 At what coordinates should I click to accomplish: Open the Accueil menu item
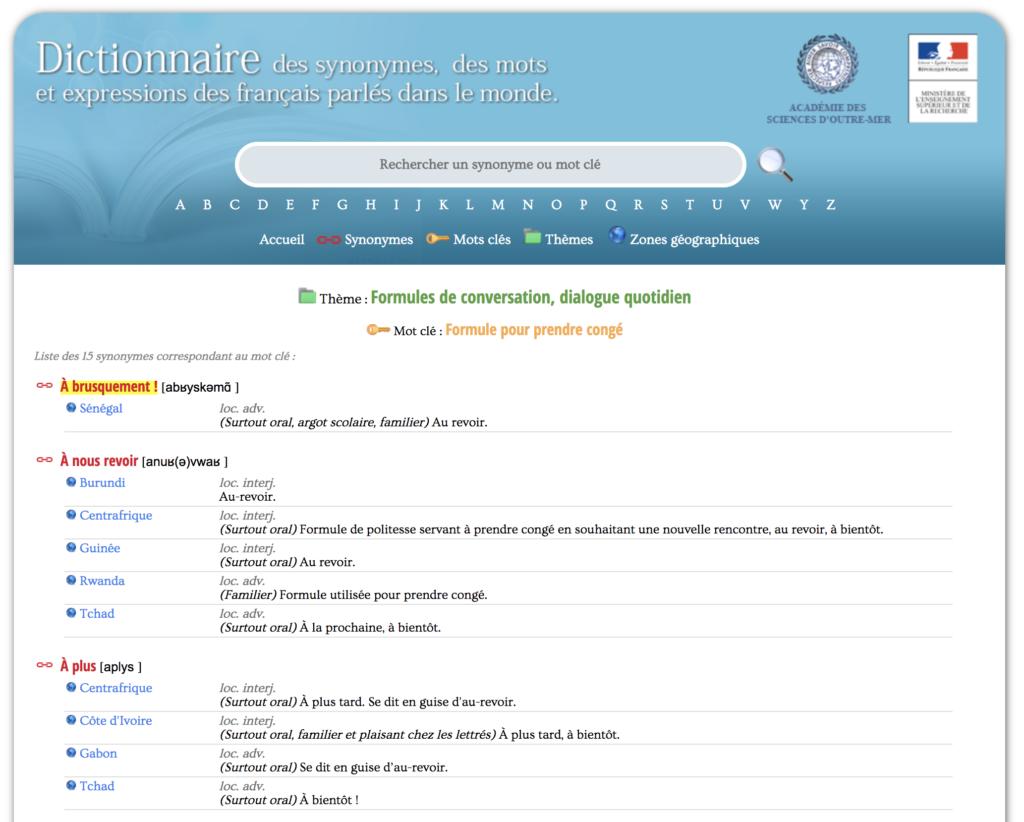[x=282, y=240]
